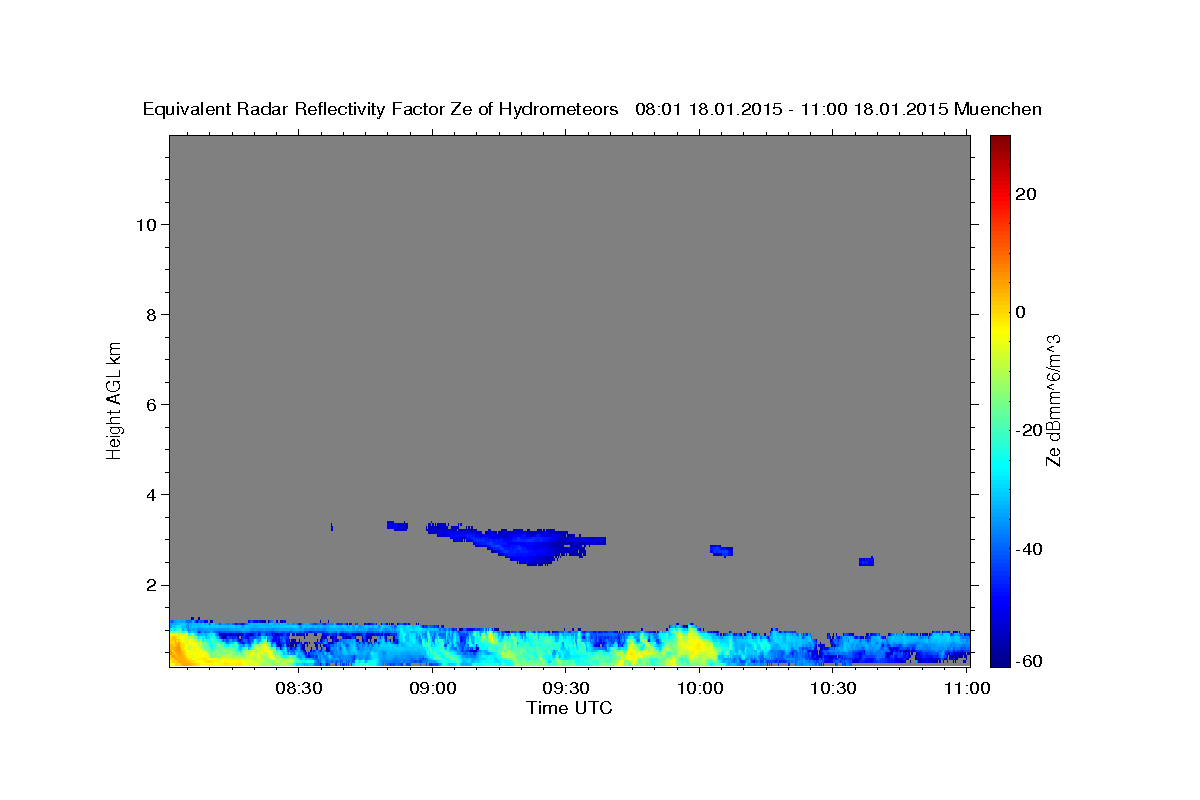Click the '10:30' time tick label
The image size is (1200, 800).
[833, 688]
